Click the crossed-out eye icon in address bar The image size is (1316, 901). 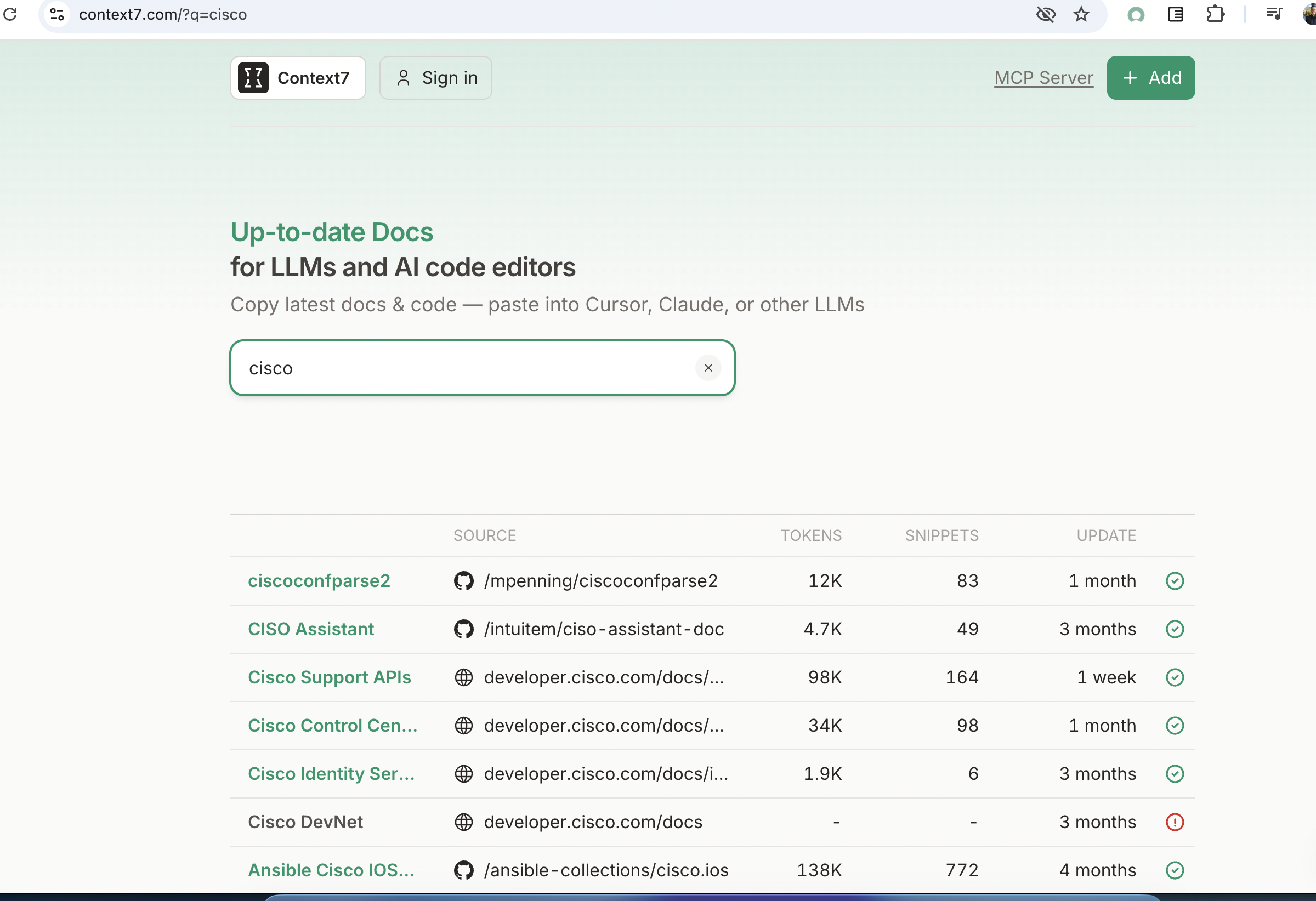[x=1045, y=14]
